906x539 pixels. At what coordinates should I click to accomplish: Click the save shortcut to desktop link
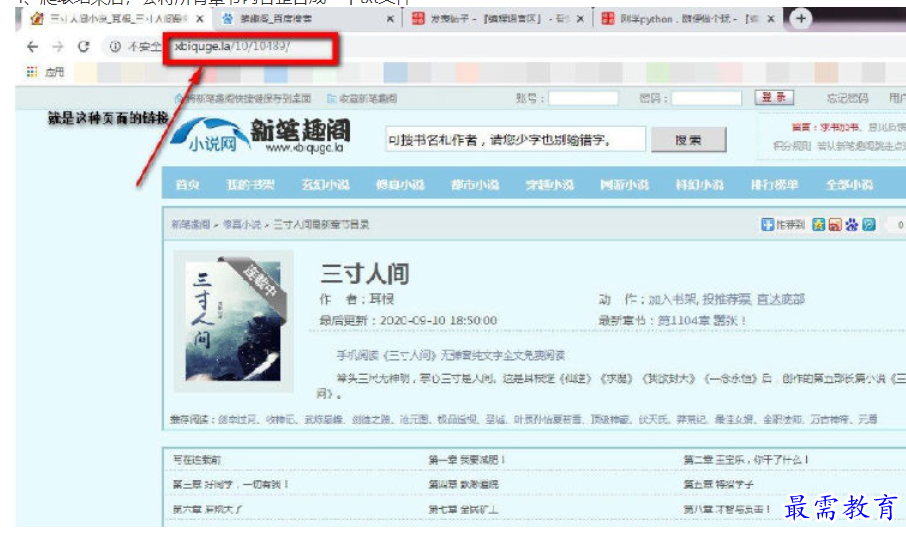[x=243, y=99]
